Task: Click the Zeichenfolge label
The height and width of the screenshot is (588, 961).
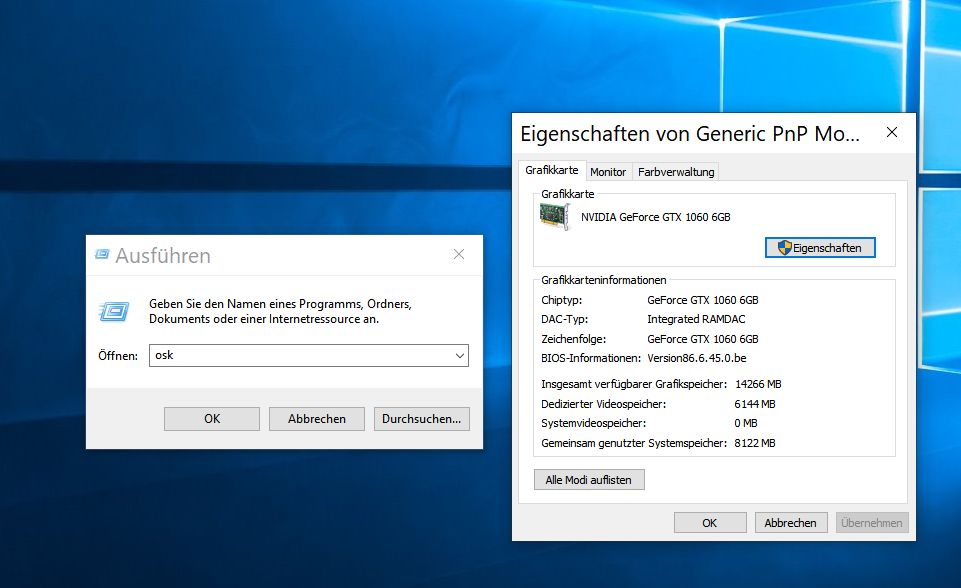Action: (574, 339)
